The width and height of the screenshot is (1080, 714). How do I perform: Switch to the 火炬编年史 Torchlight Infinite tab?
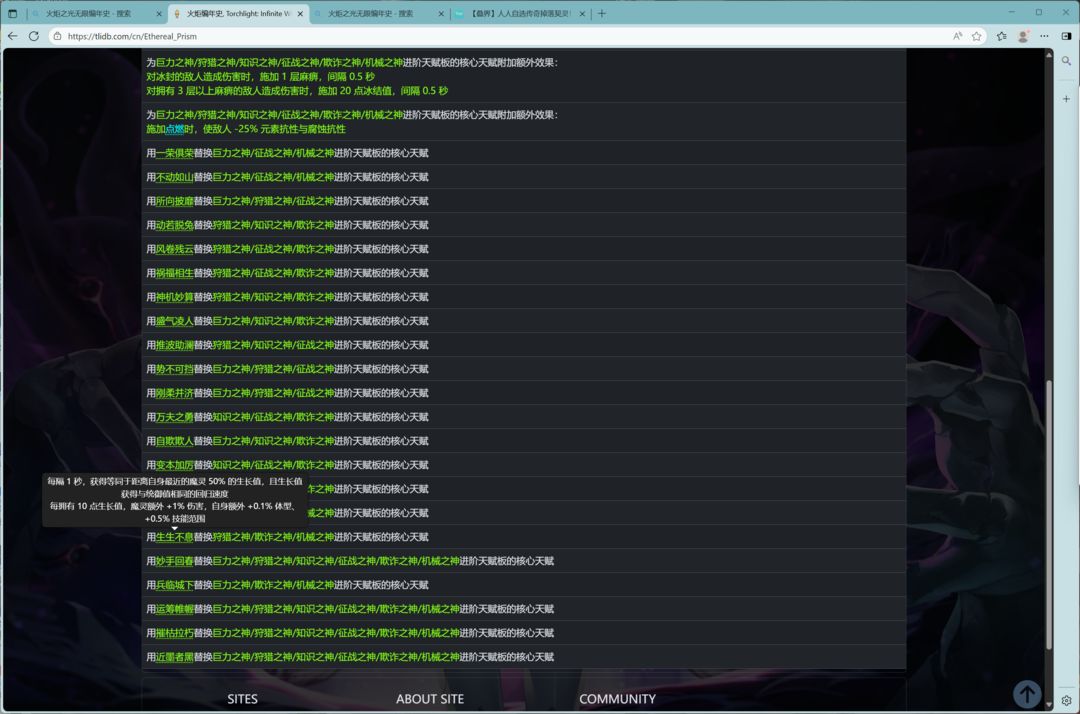(x=238, y=14)
